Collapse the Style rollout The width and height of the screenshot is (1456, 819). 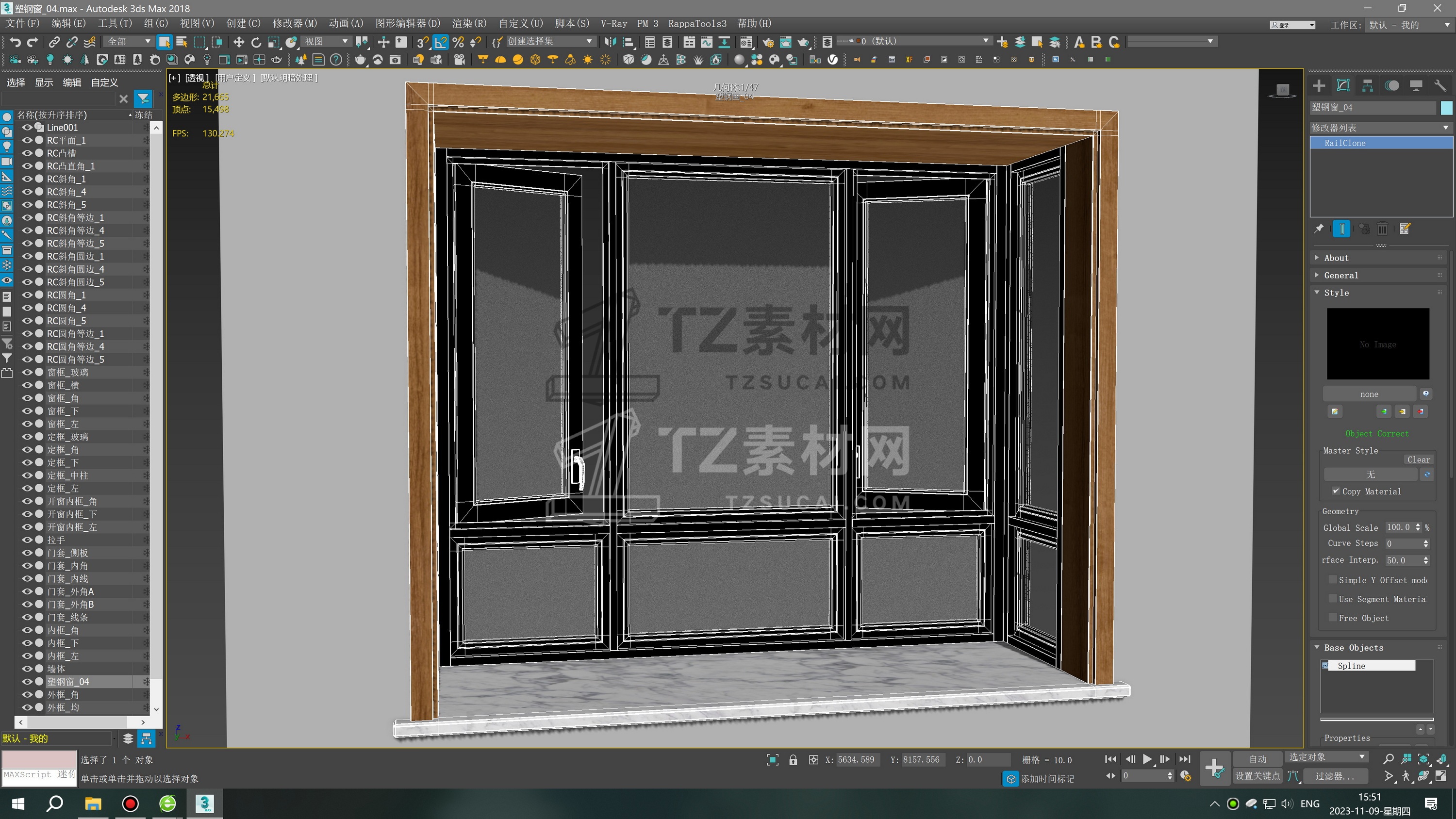(1336, 293)
